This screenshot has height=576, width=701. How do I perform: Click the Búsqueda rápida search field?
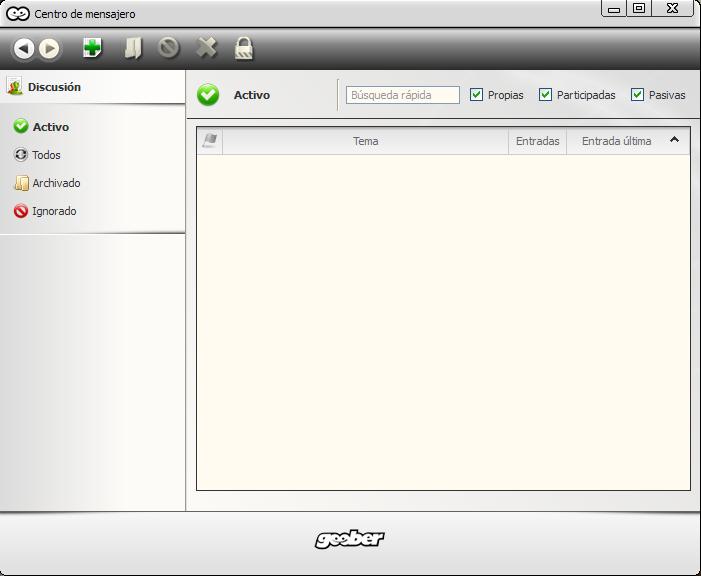(403, 95)
